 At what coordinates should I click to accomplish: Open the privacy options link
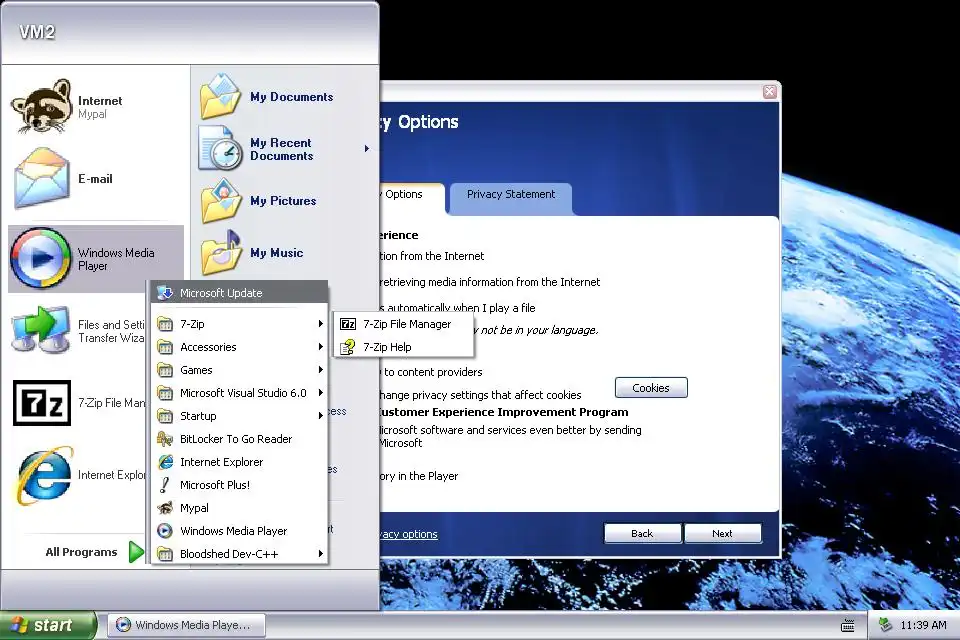pos(408,534)
